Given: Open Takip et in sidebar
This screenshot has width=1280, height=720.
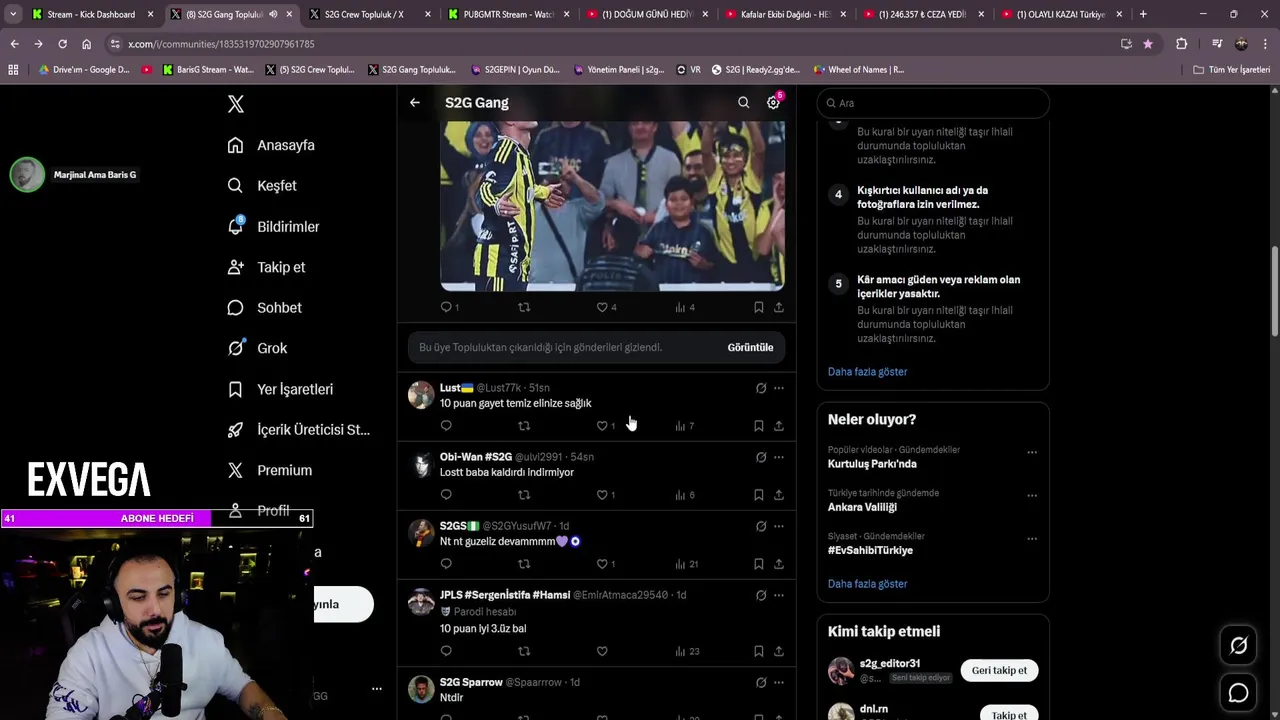Looking at the screenshot, I should (x=266, y=267).
